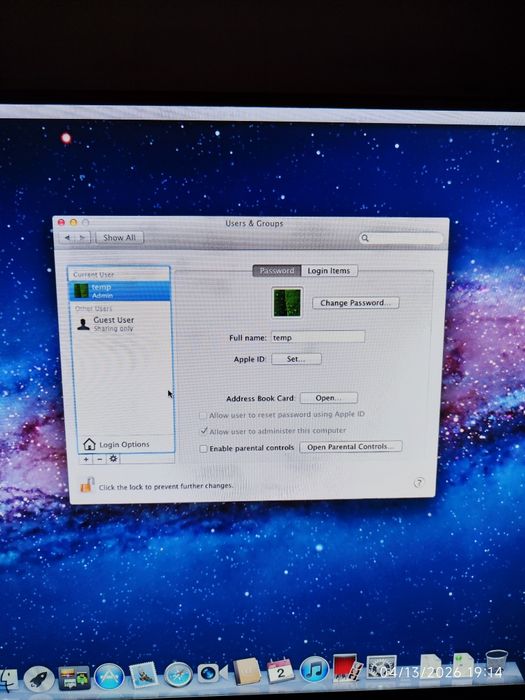Switch to the Login Items tab
The height and width of the screenshot is (700, 525).
pos(329,271)
